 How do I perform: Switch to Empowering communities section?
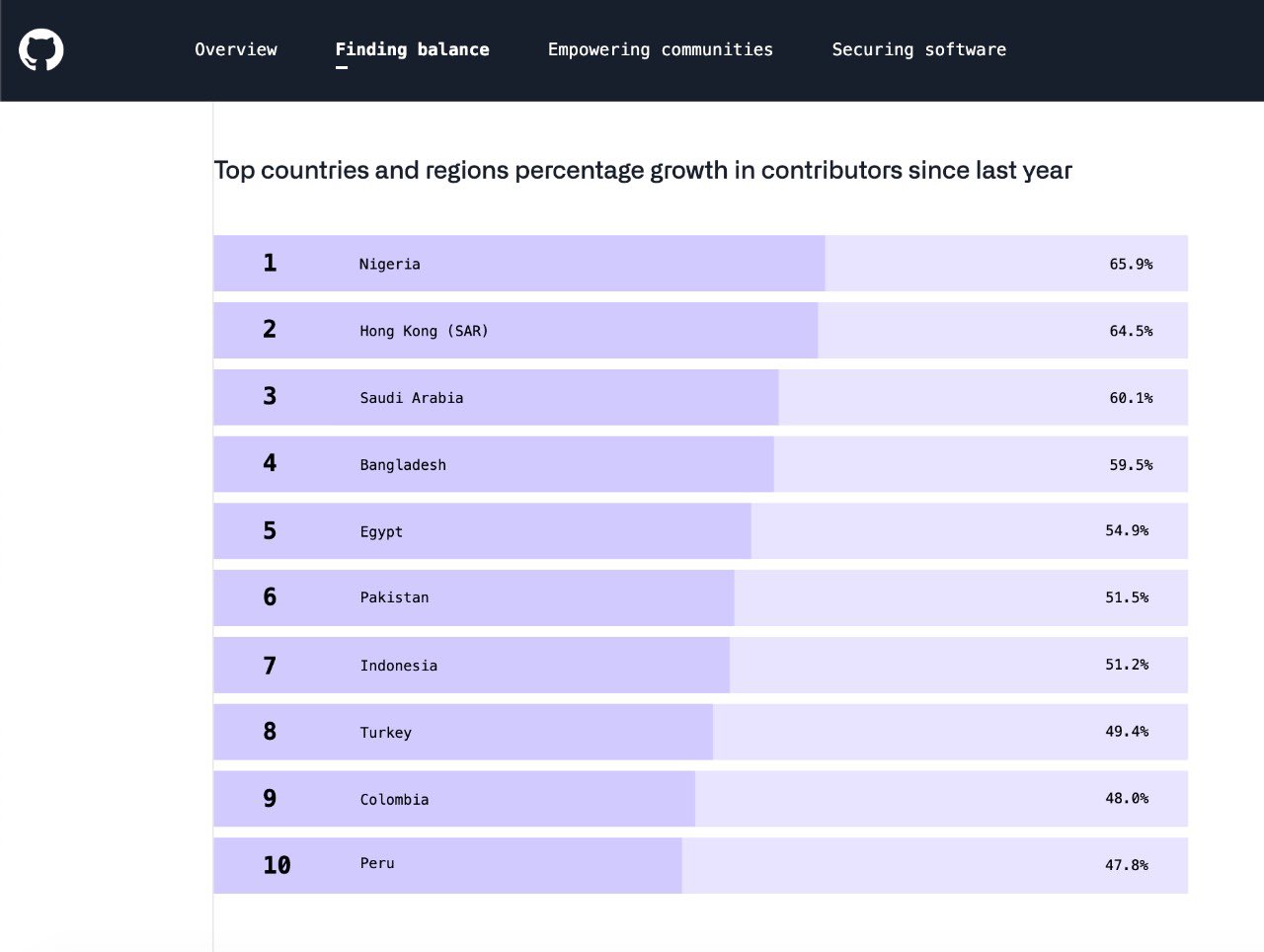[x=661, y=49]
